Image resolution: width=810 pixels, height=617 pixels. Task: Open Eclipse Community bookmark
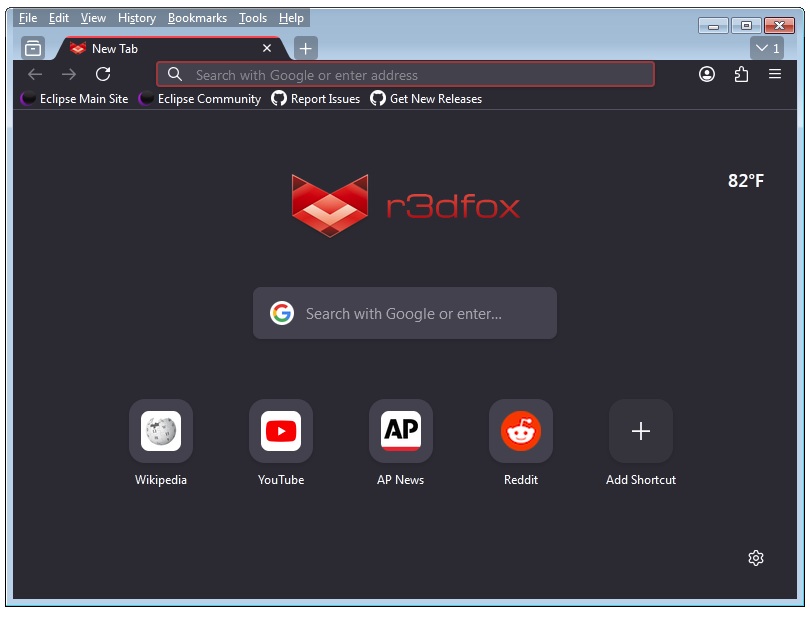point(200,99)
